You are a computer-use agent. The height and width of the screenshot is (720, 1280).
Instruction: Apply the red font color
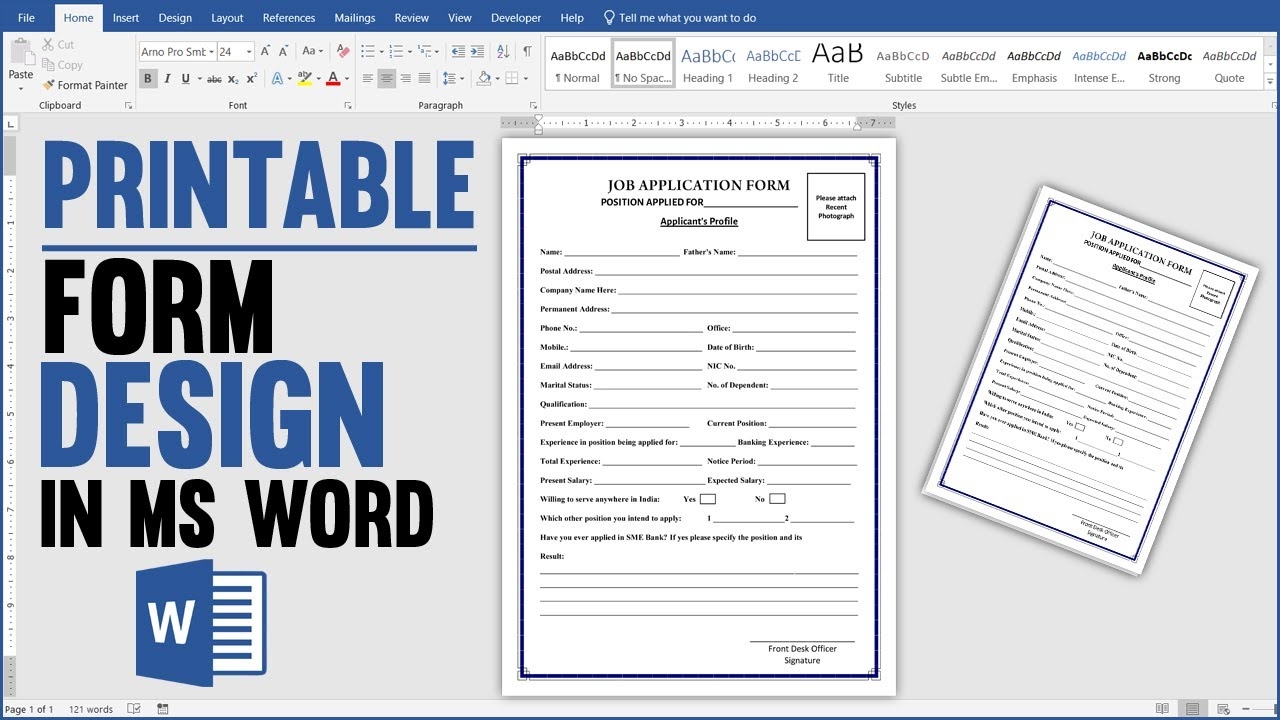[333, 79]
